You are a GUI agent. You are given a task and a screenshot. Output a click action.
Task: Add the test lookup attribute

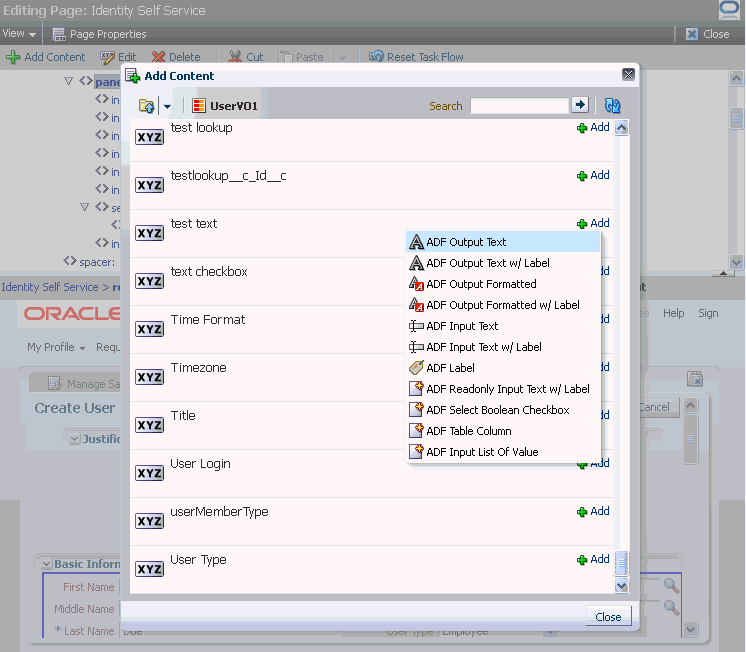(593, 128)
